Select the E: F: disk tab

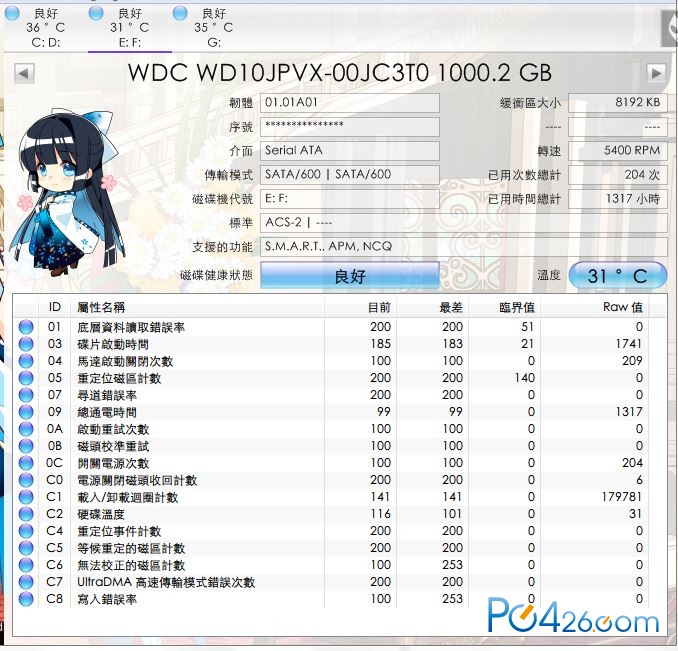point(130,28)
